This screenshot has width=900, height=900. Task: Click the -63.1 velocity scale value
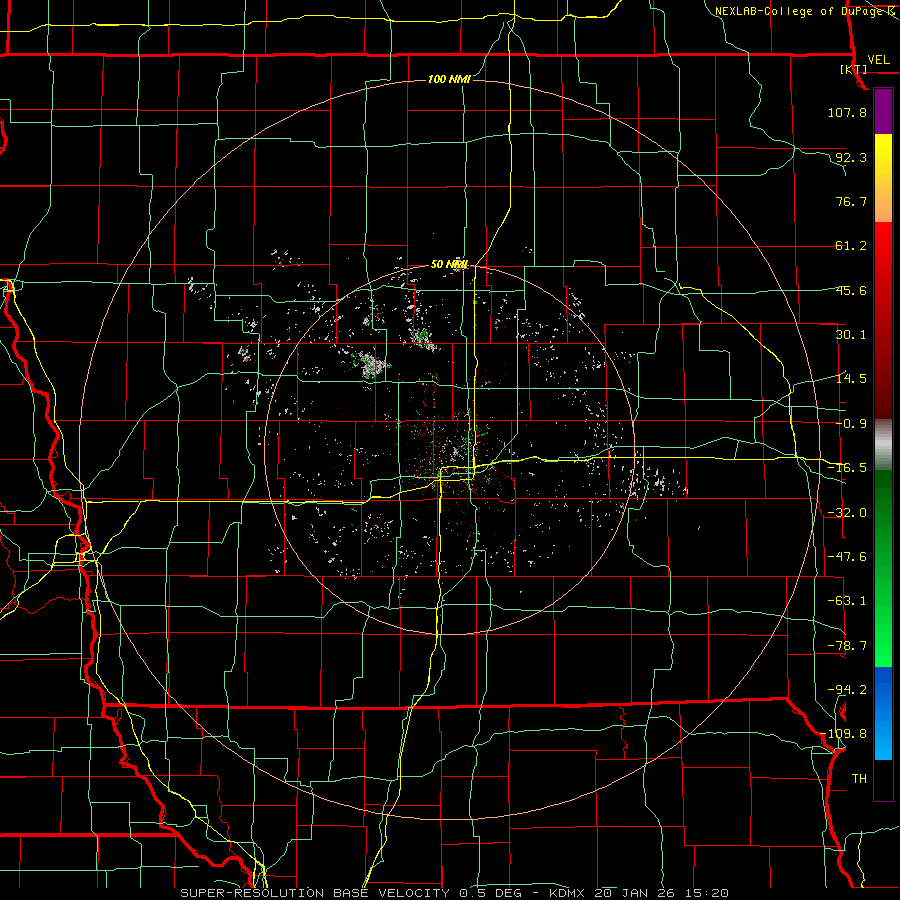pos(847,600)
